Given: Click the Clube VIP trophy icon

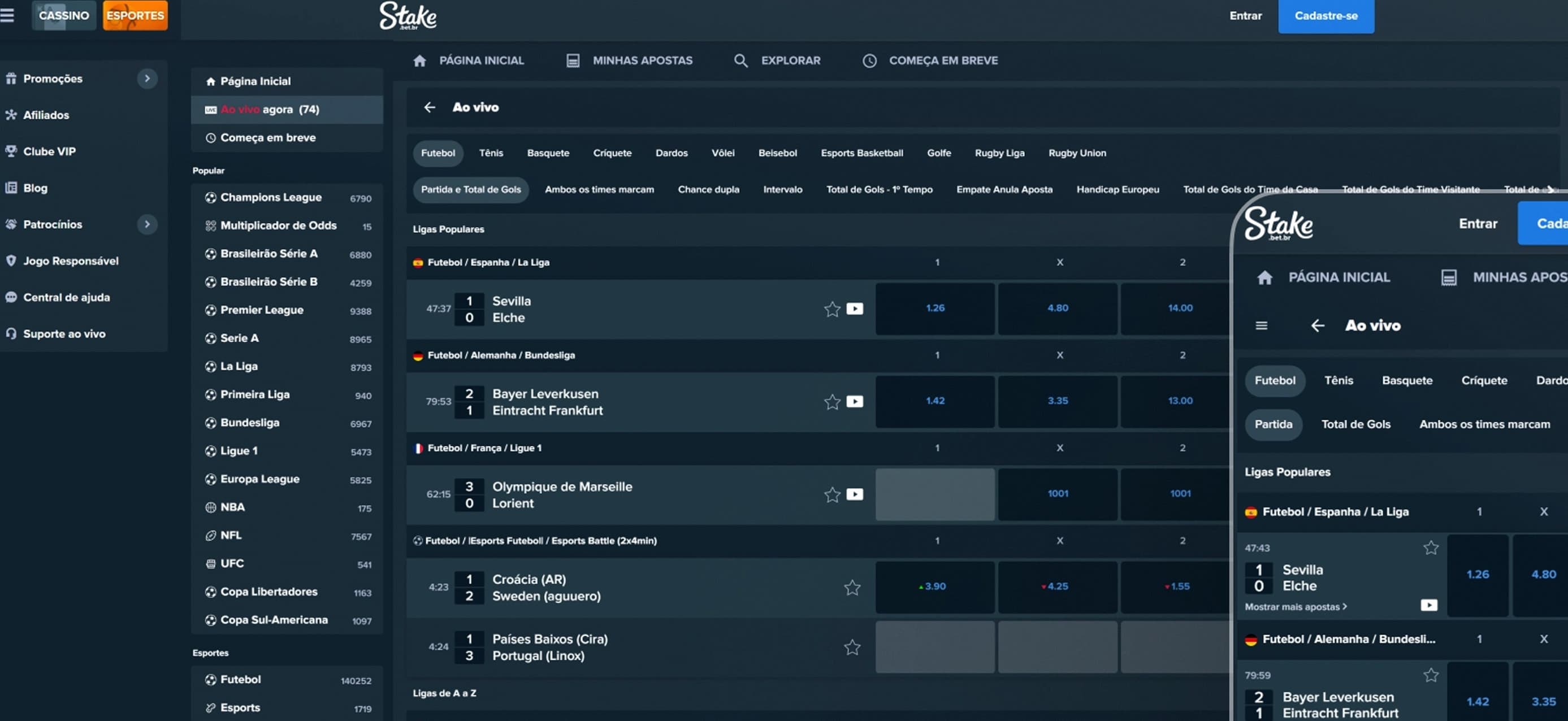Looking at the screenshot, I should point(11,151).
